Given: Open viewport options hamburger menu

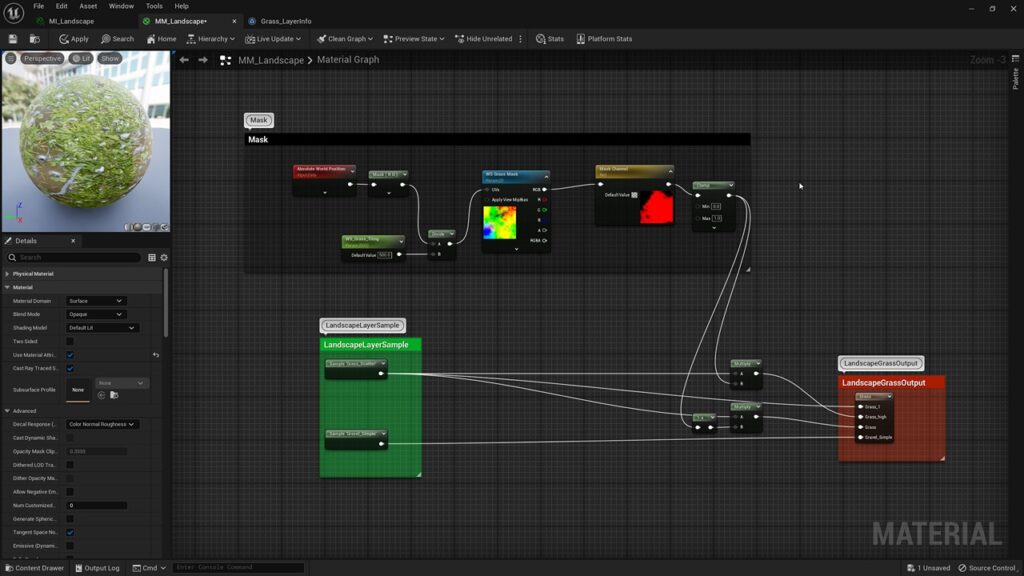Looking at the screenshot, I should point(11,58).
